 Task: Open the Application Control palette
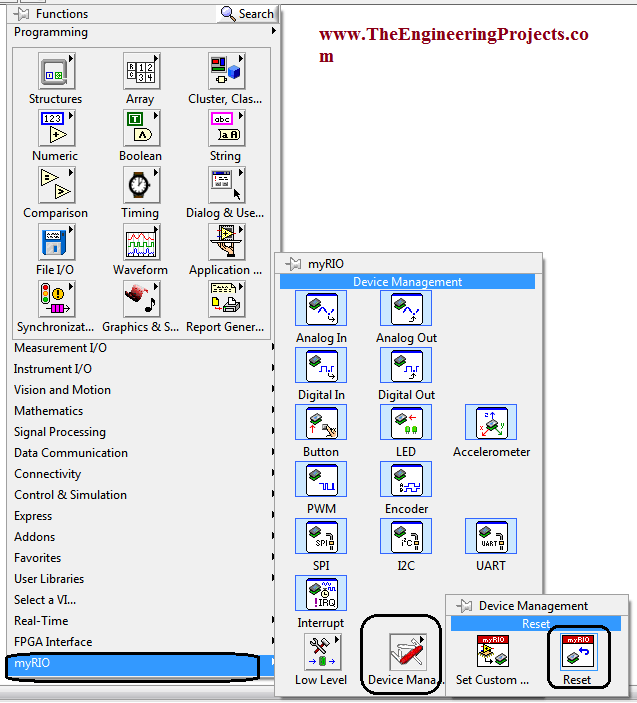(226, 242)
